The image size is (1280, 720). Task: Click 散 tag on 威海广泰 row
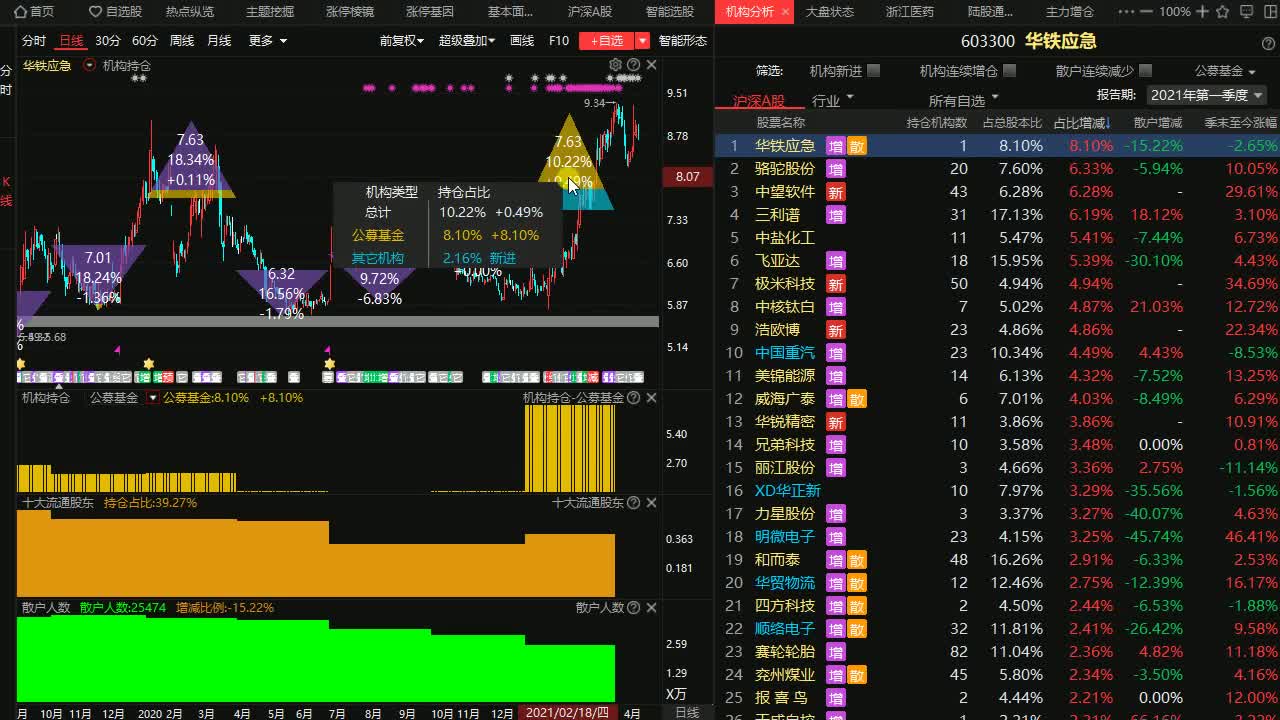(x=857, y=399)
